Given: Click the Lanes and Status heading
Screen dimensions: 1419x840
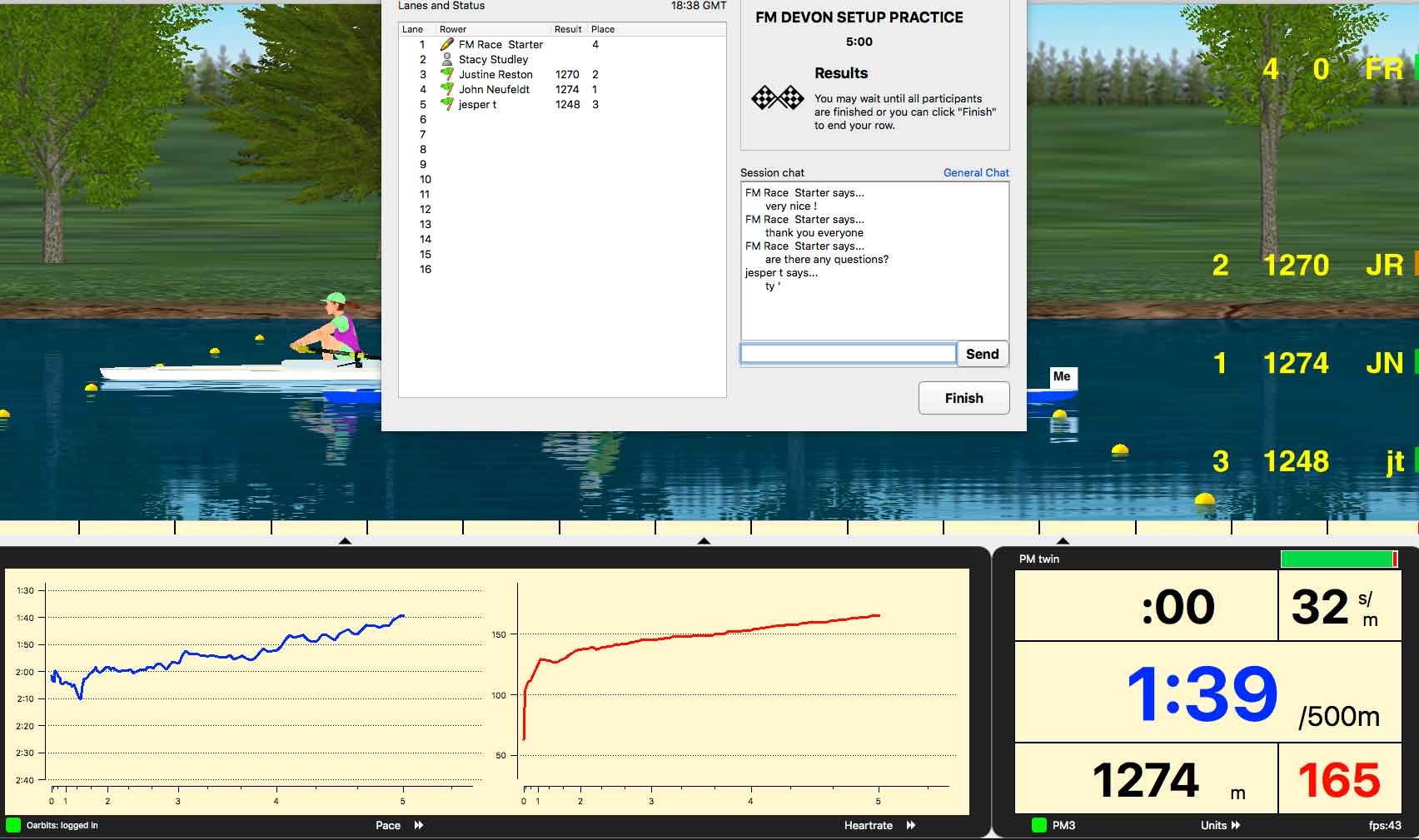Looking at the screenshot, I should [x=441, y=5].
